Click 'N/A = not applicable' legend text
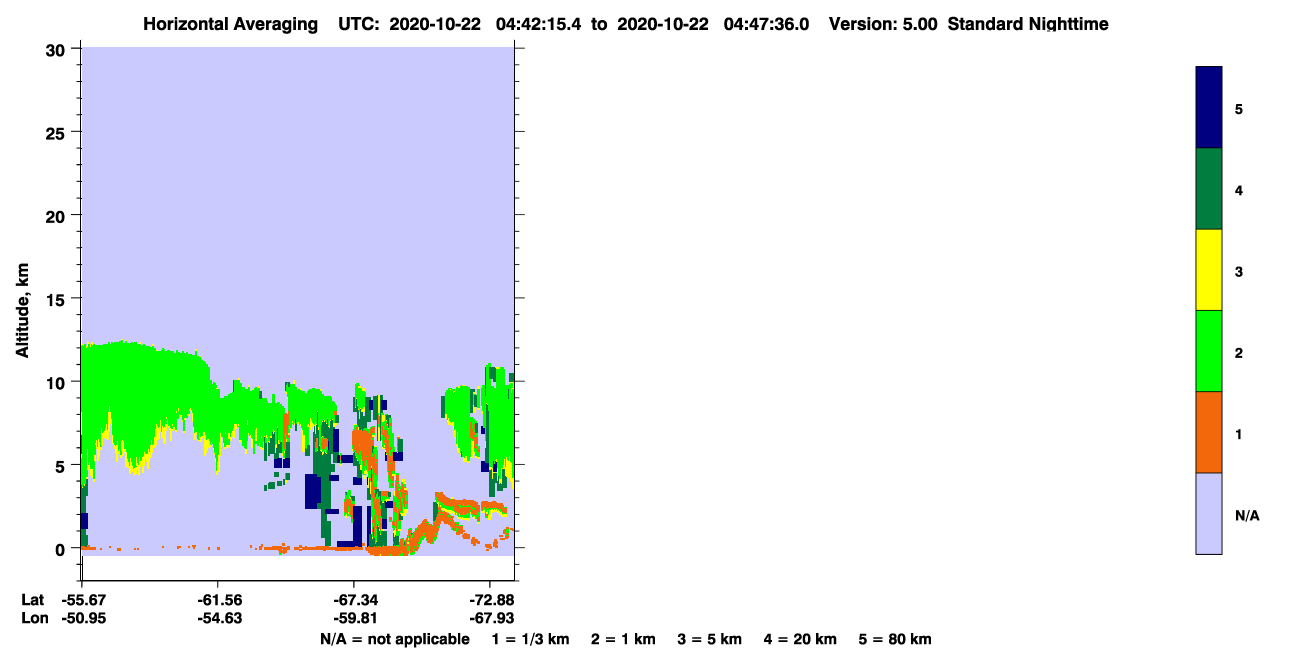 click(x=394, y=639)
